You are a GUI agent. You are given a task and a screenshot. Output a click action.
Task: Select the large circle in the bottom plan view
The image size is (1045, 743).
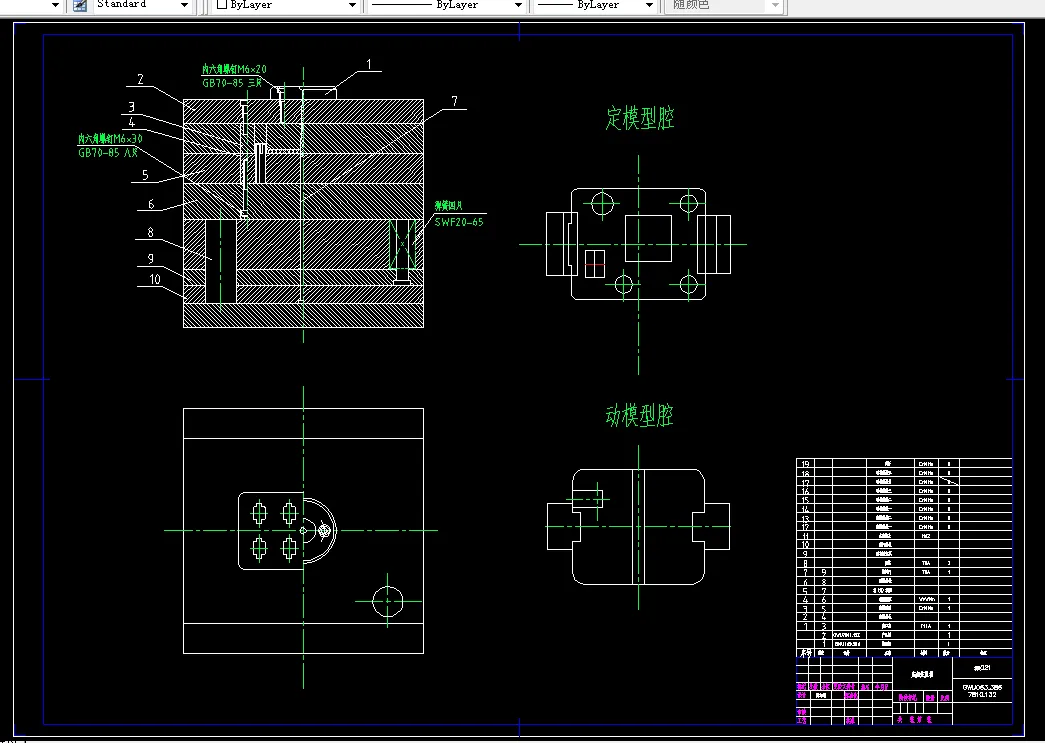tap(387, 601)
